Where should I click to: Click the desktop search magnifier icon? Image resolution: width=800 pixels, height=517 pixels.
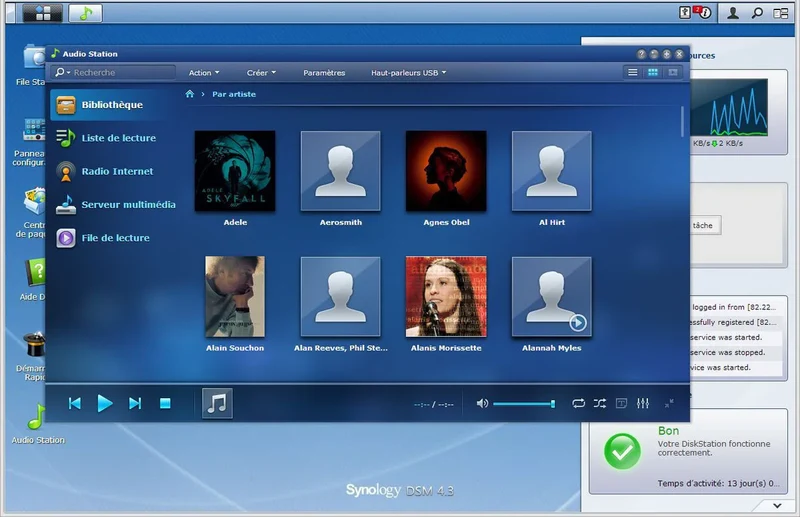[757, 13]
